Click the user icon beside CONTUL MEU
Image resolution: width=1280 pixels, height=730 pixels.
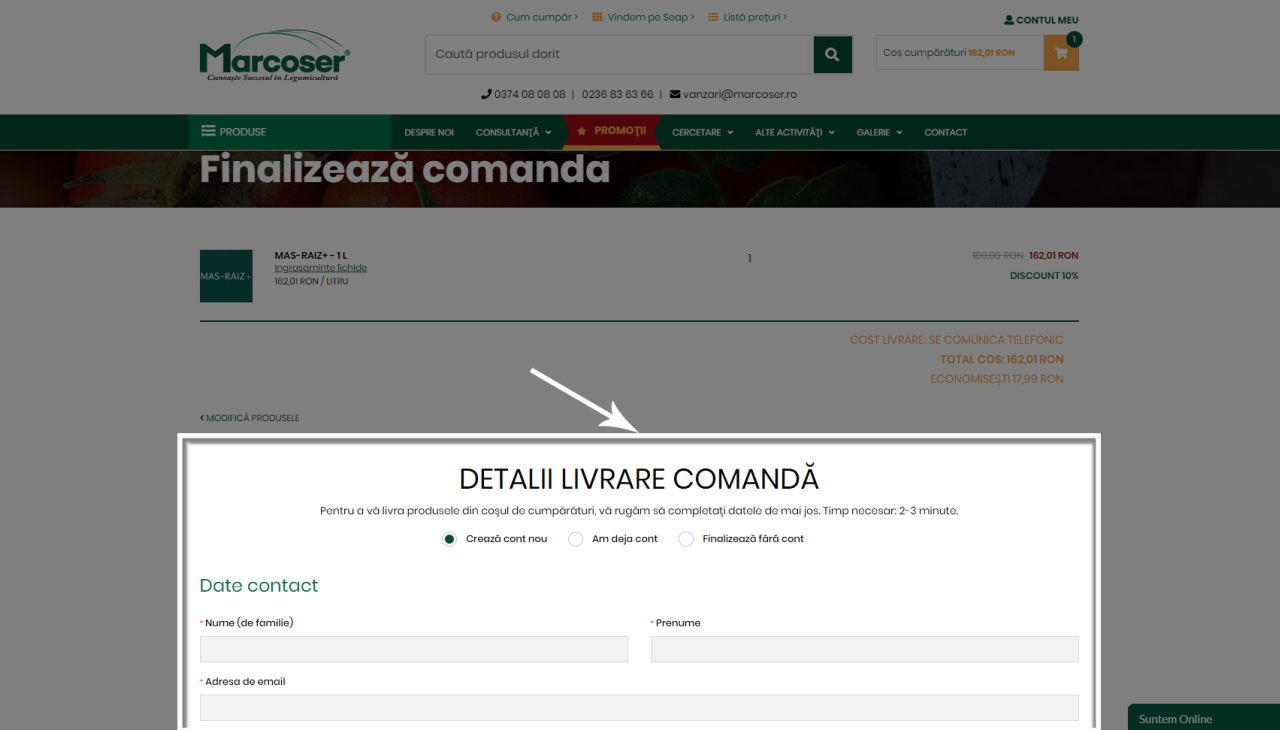[x=1009, y=20]
